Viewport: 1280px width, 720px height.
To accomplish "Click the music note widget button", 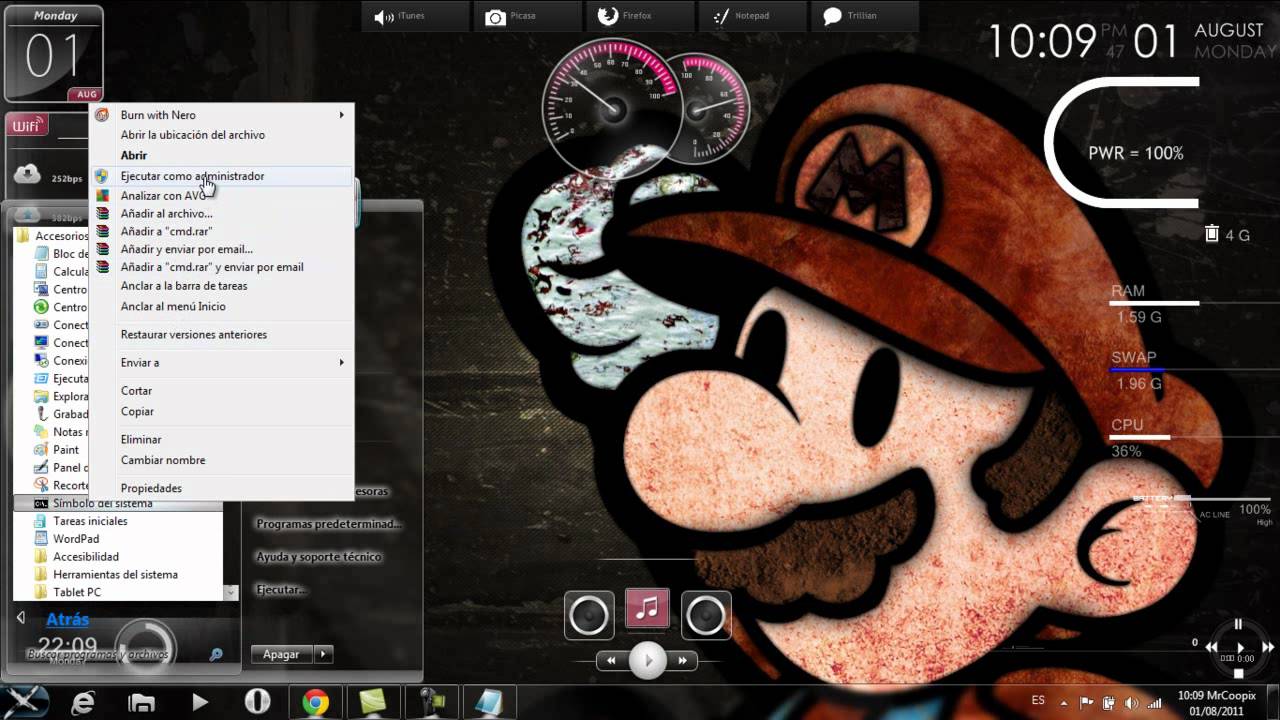I will pos(647,608).
